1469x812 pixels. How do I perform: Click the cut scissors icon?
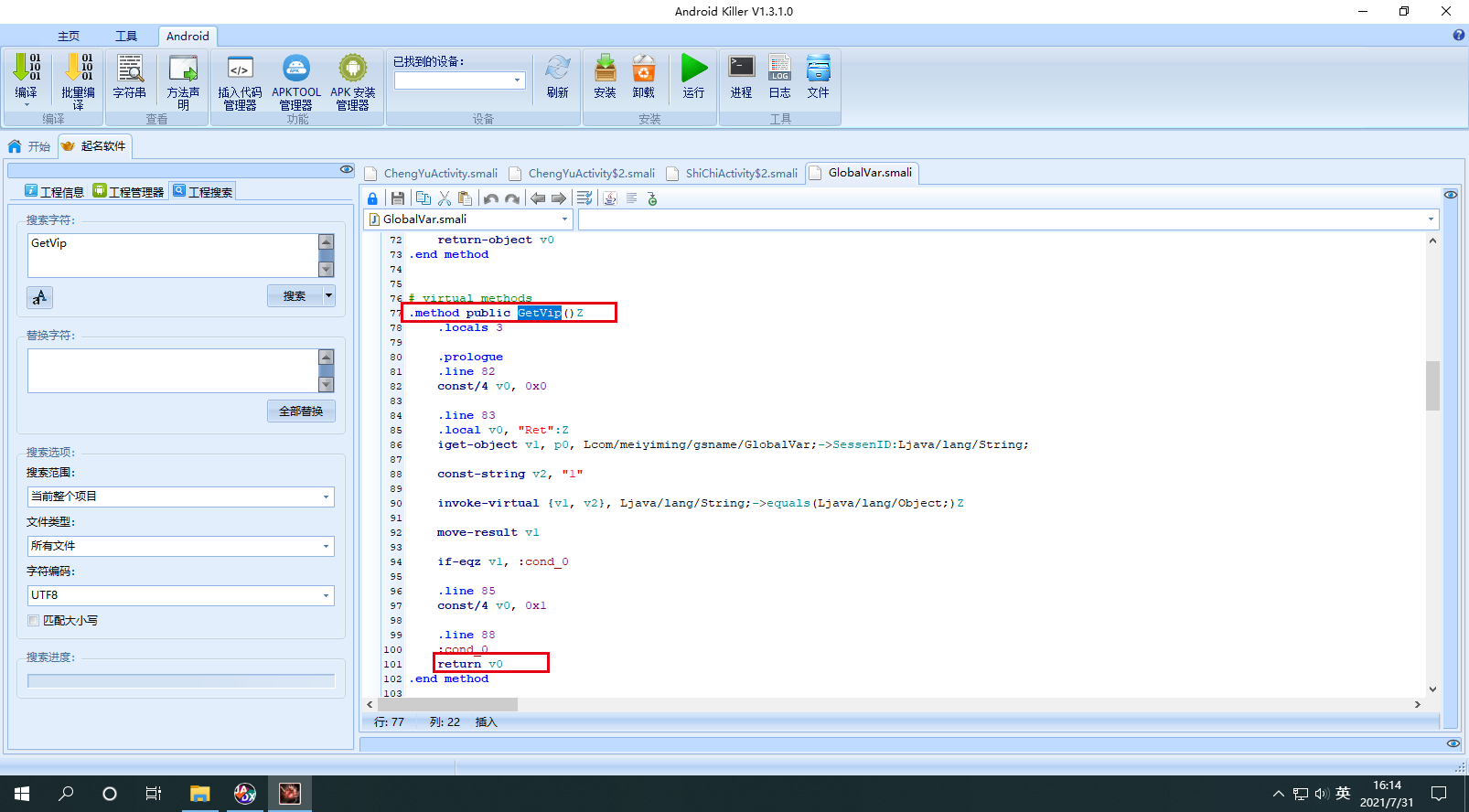(445, 198)
